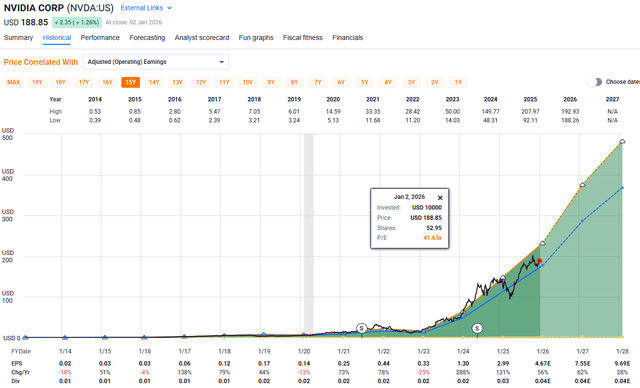Click the 2026 High value 192.93
640x388 pixels.
570,111
